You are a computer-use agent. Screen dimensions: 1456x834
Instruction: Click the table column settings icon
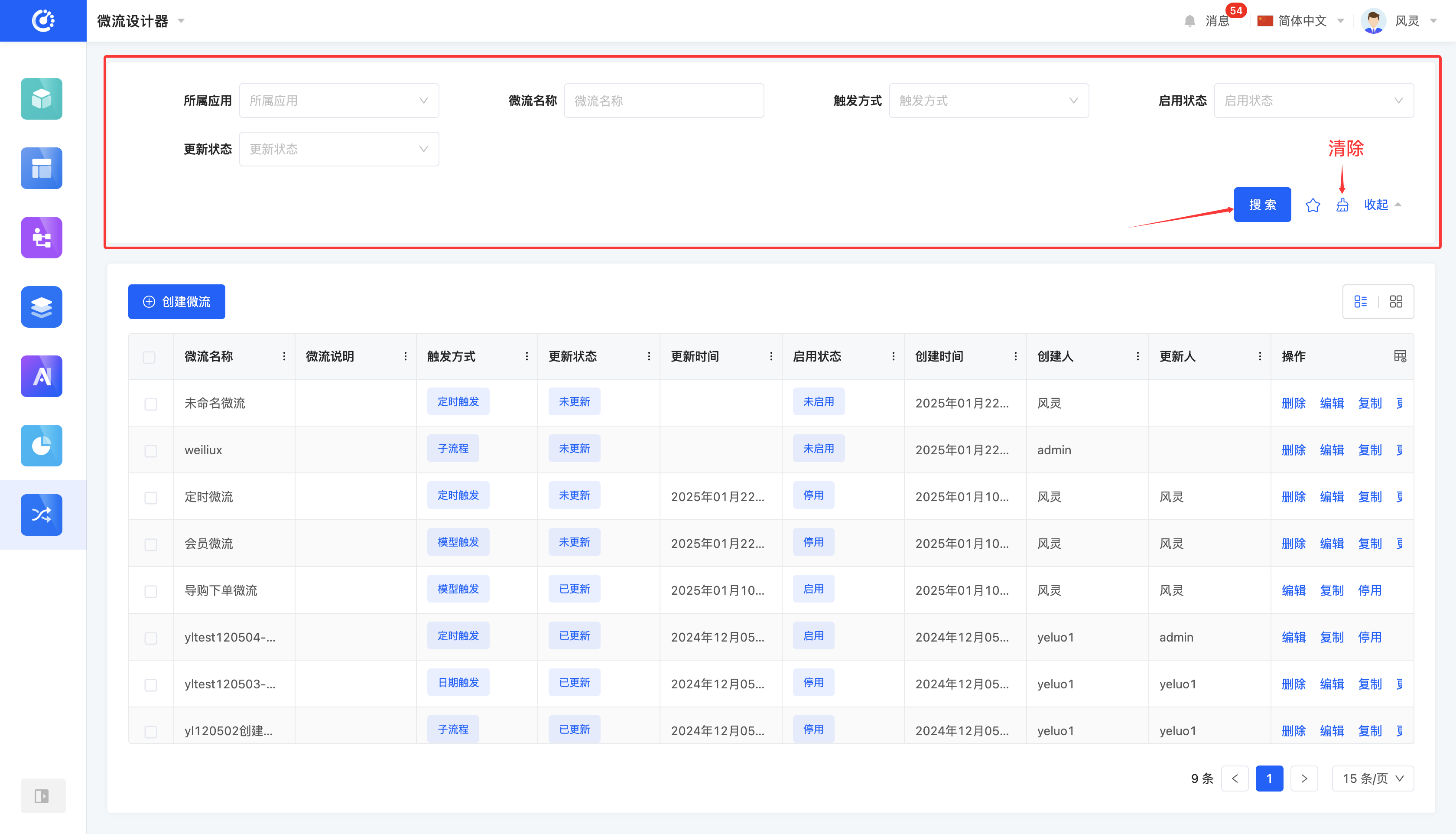click(1400, 356)
